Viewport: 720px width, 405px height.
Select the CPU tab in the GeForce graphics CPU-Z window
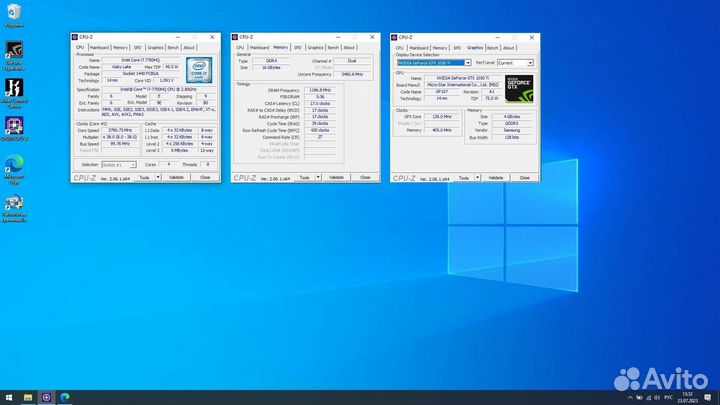pos(399,48)
